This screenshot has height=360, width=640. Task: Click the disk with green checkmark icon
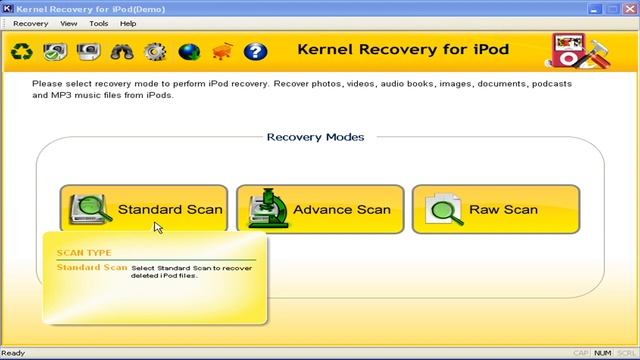[x=55, y=52]
